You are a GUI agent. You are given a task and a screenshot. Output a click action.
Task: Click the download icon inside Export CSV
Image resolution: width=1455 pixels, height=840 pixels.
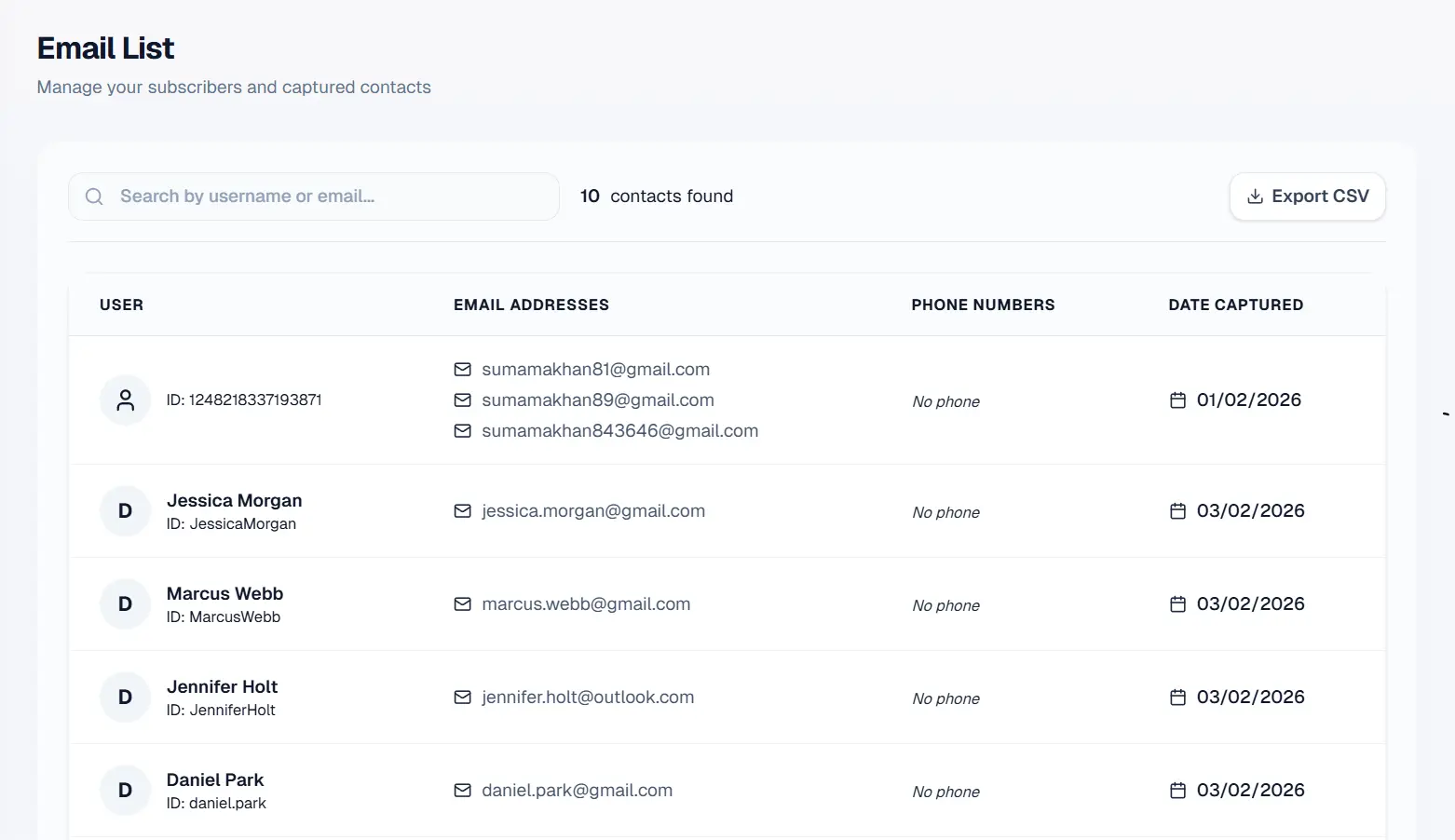(1253, 196)
